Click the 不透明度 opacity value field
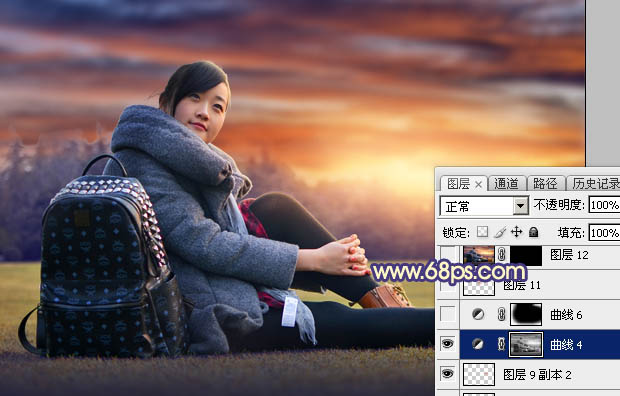 (x=604, y=205)
